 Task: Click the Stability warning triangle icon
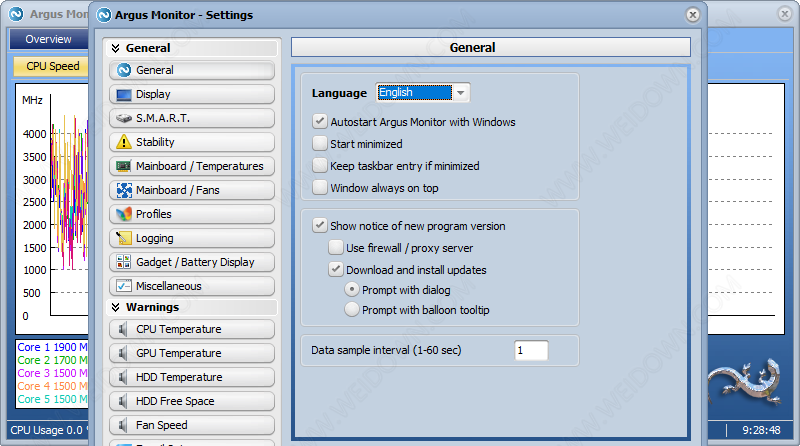124,142
